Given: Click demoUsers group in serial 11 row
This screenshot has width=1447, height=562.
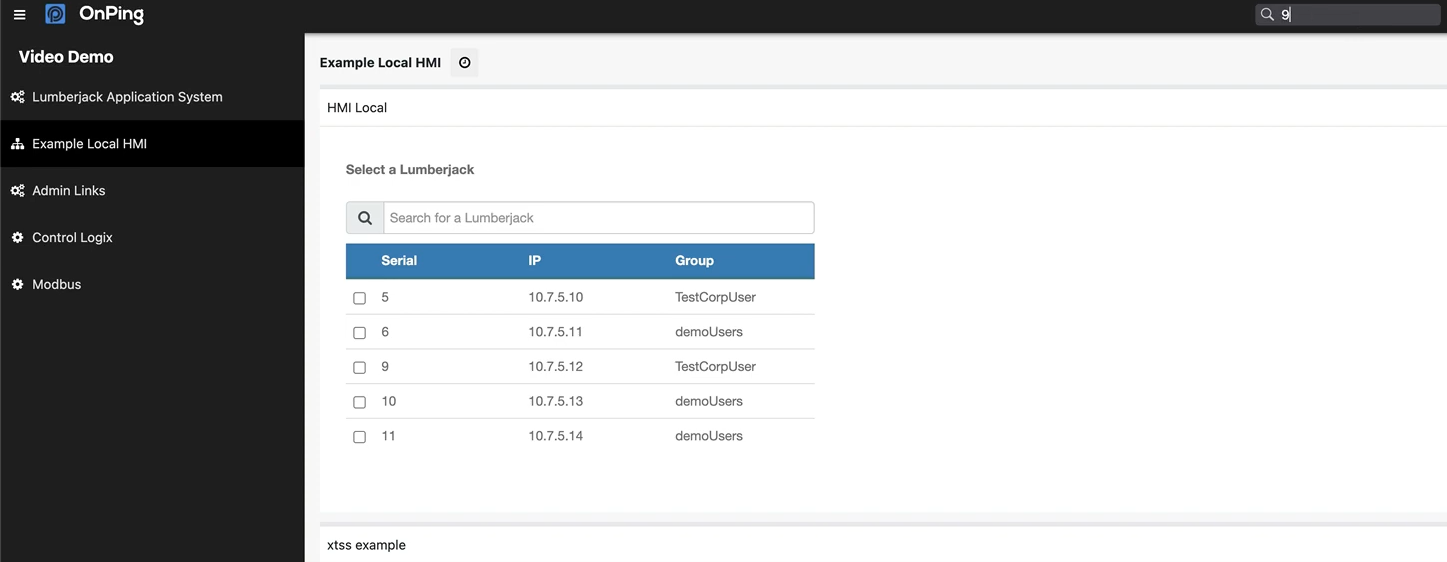Looking at the screenshot, I should pos(709,436).
